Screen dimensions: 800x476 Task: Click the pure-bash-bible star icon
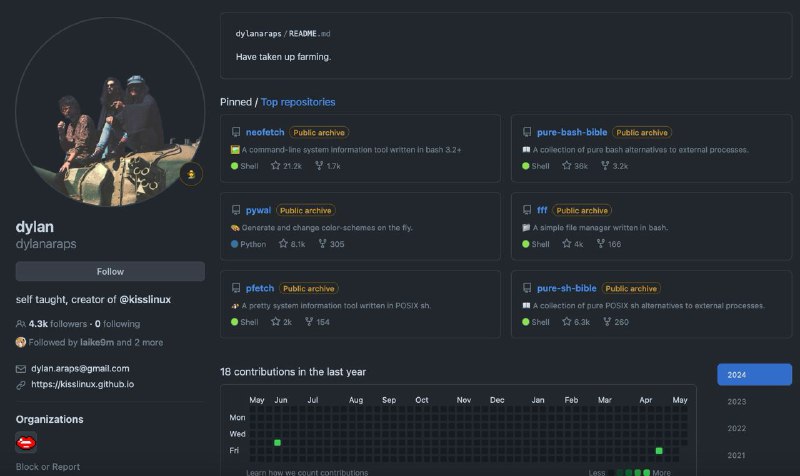point(566,166)
